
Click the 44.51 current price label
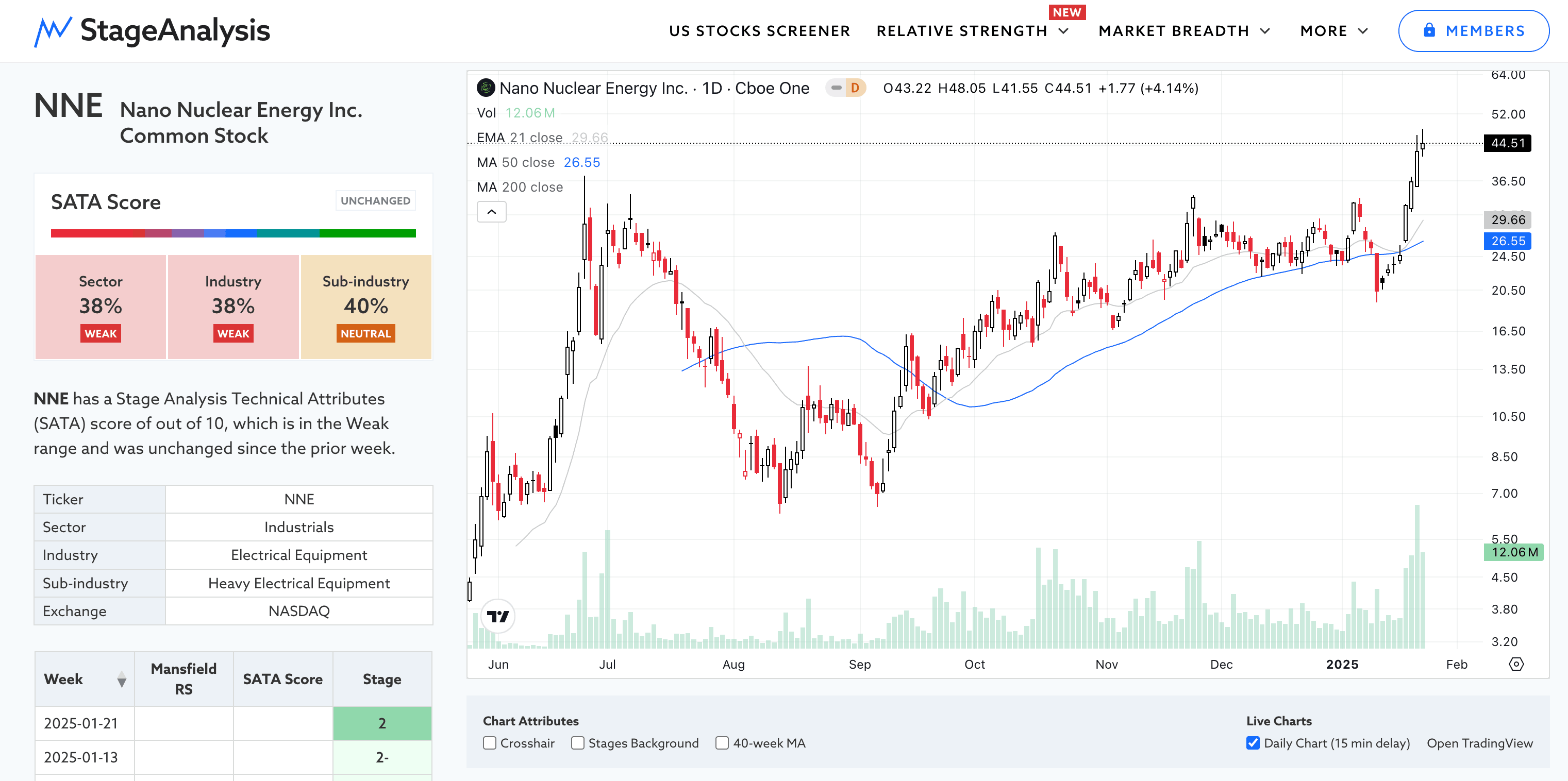pyautogui.click(x=1508, y=143)
